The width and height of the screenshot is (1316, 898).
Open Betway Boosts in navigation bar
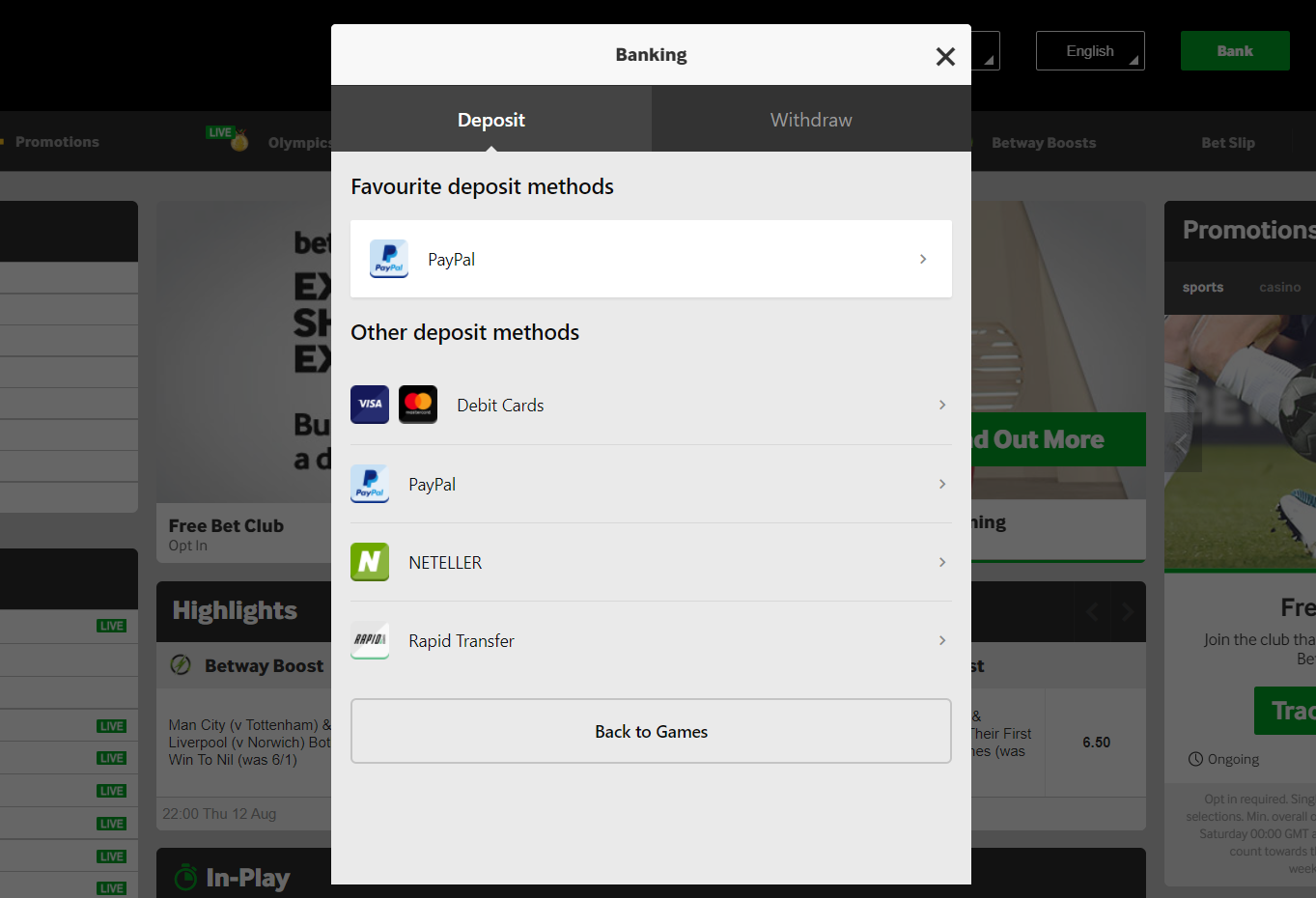click(1044, 143)
